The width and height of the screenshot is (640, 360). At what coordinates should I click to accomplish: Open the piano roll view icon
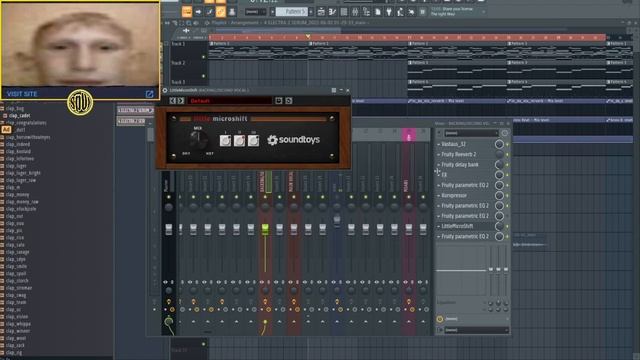coord(332,12)
